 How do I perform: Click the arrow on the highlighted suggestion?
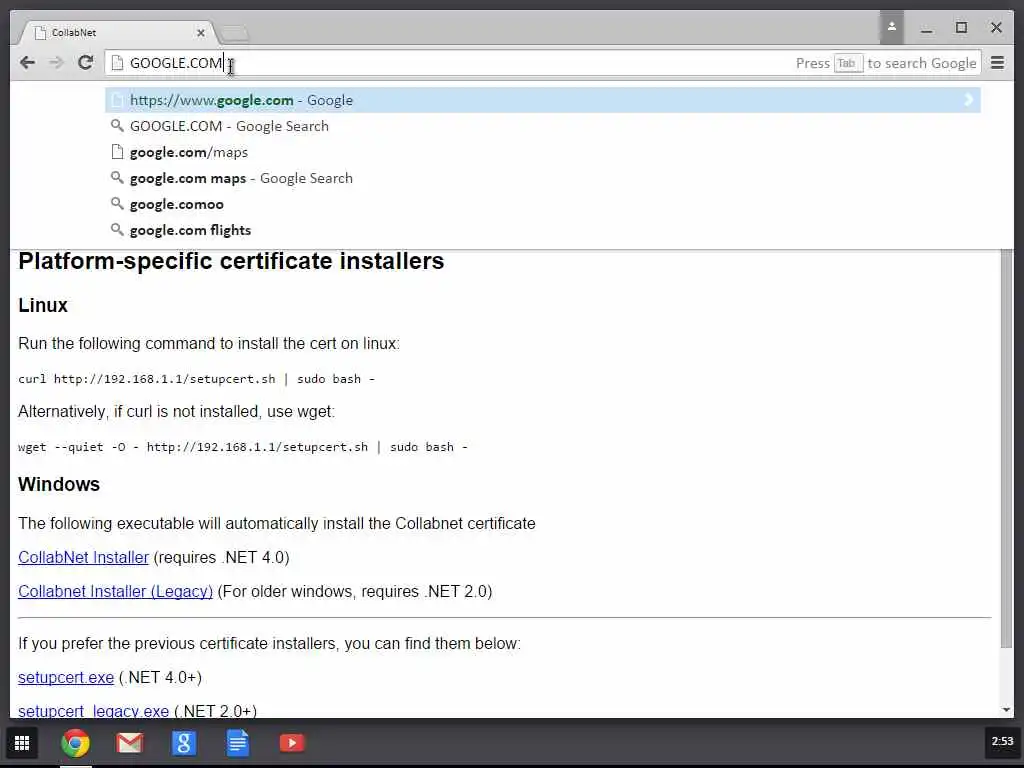point(968,100)
